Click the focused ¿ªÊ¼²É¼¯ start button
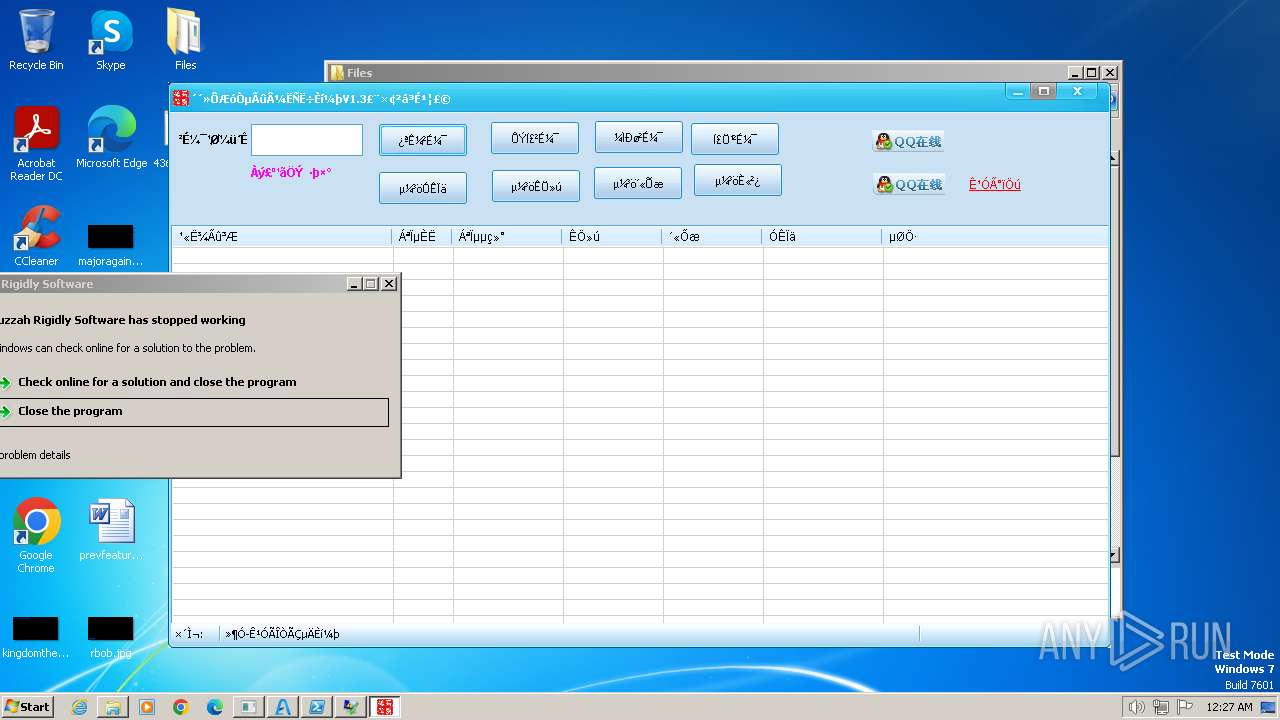Screen dimensions: 1280x720 [423, 140]
